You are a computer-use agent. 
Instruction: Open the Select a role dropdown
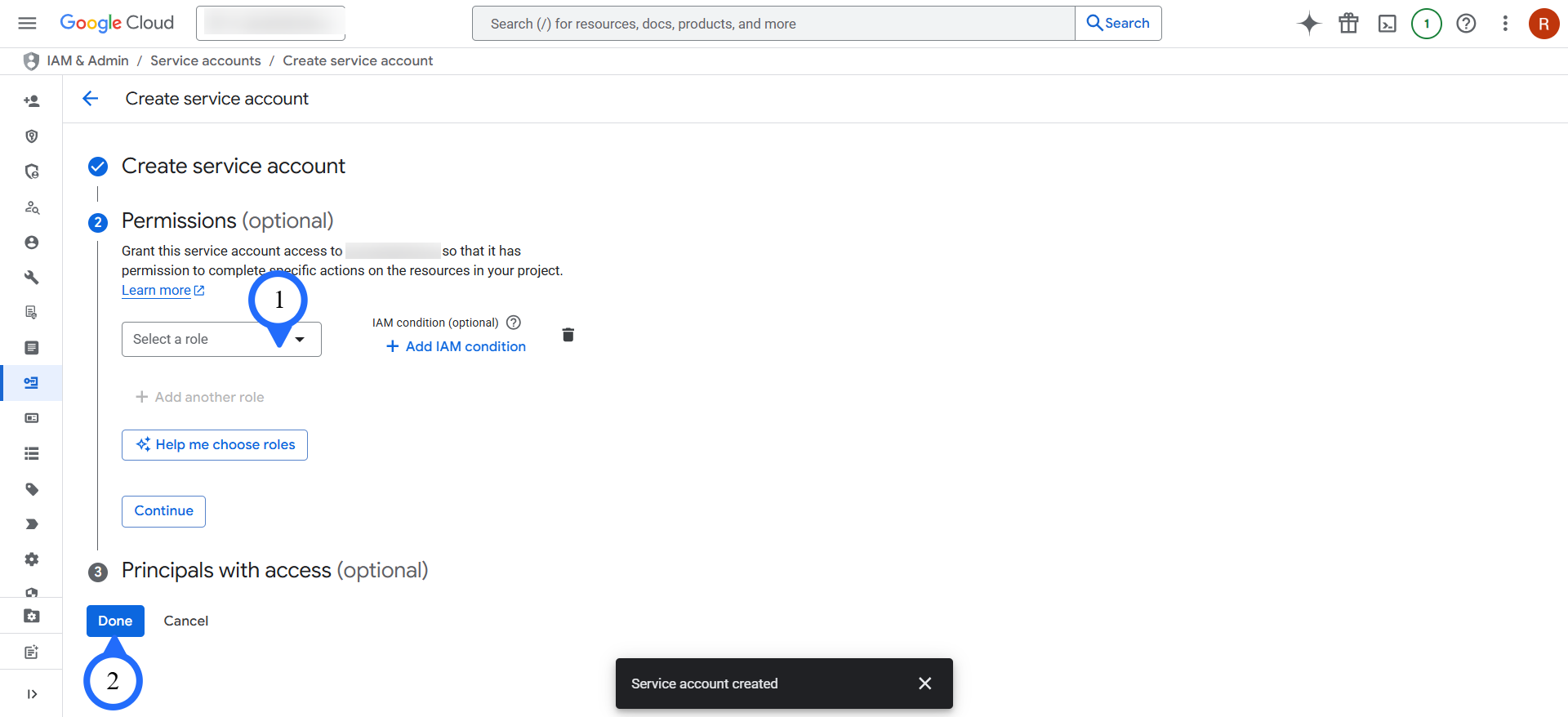(220, 340)
